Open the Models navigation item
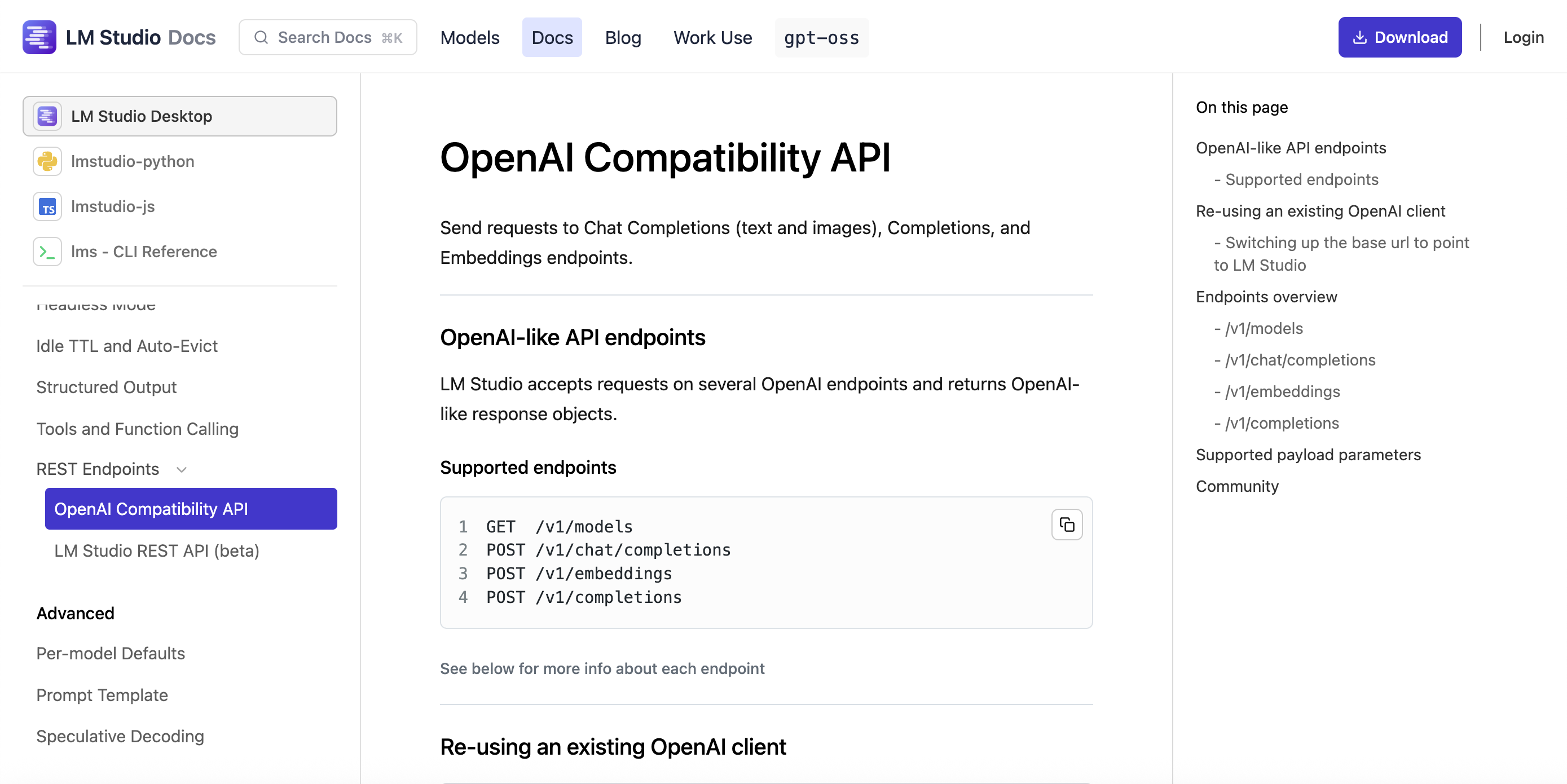This screenshot has height=784, width=1567. pos(470,38)
